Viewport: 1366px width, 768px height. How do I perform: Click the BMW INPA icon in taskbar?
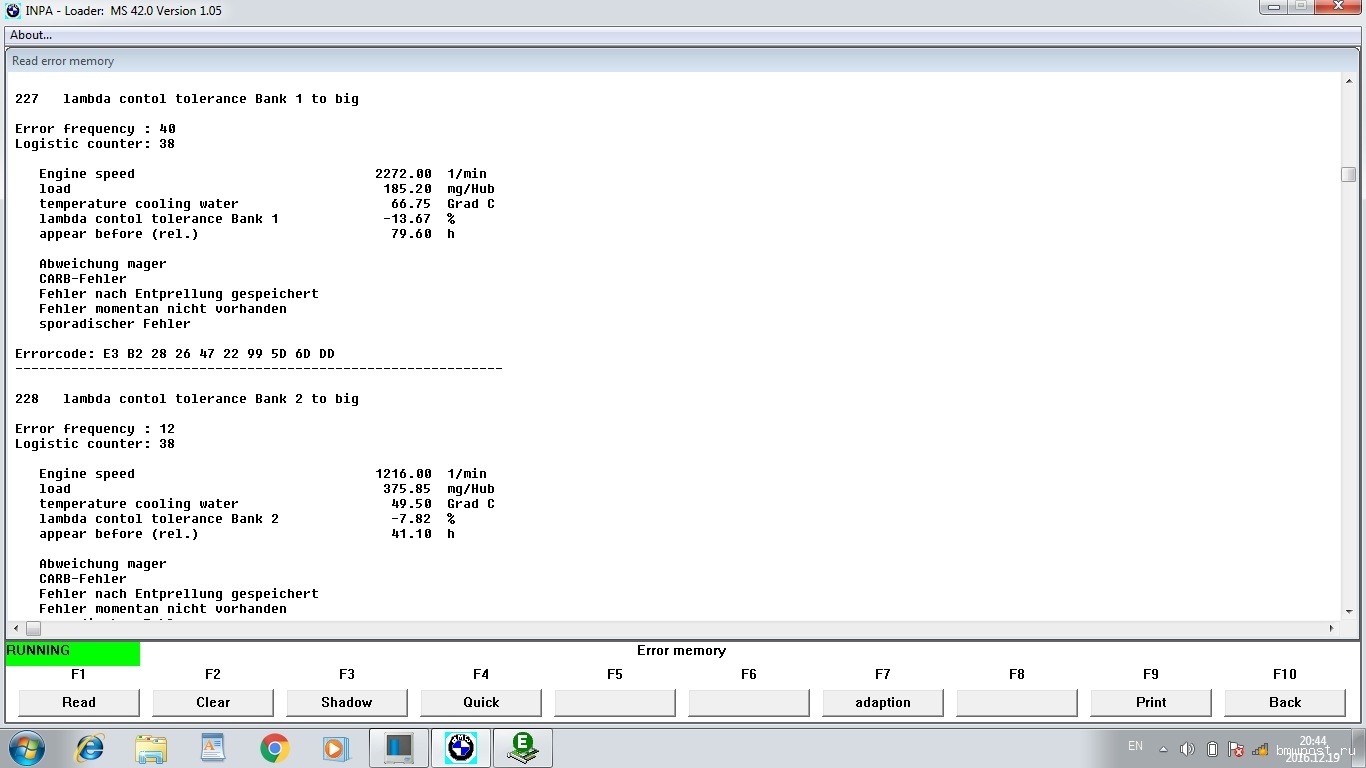tap(461, 748)
